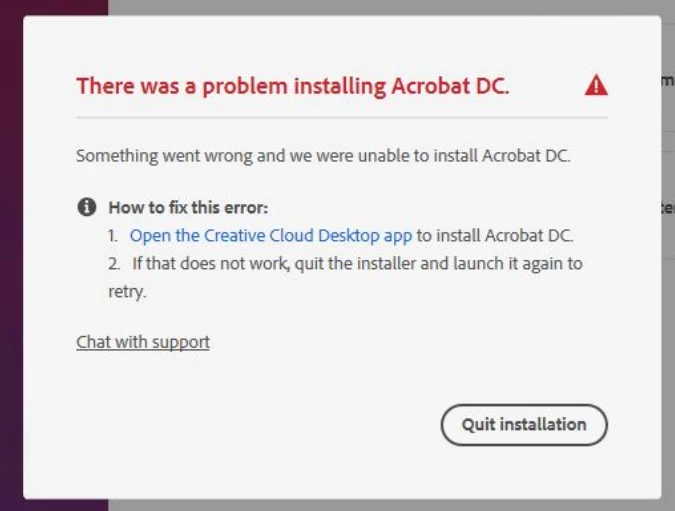
Task: Click the step number 1 in the list
Action: tap(112, 236)
